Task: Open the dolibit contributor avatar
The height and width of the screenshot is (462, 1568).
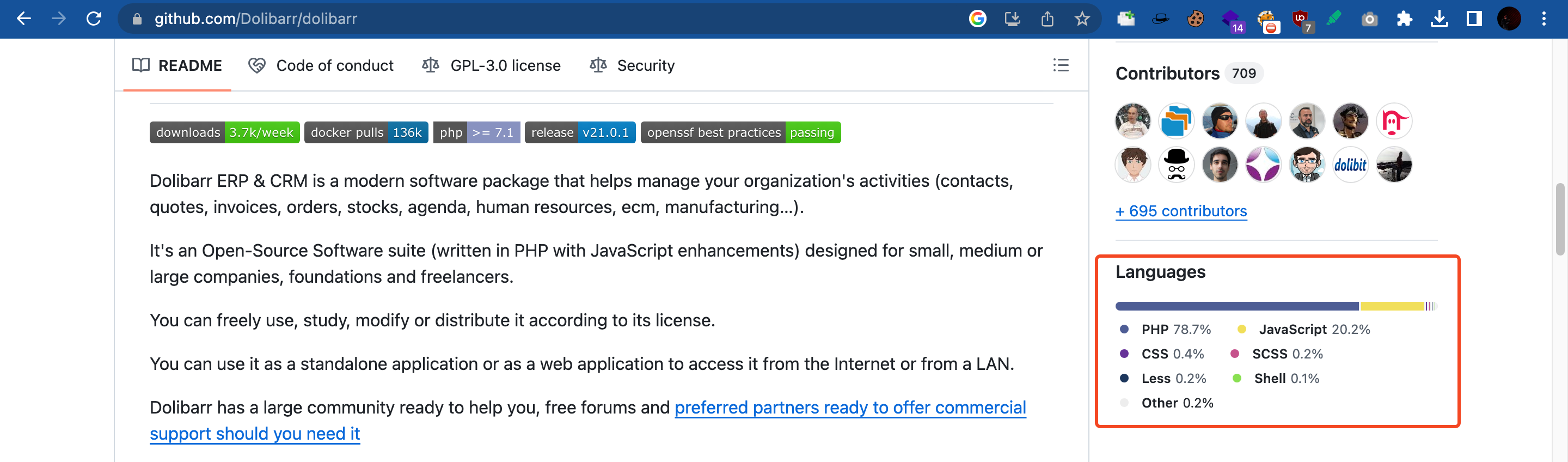Action: tap(1350, 165)
